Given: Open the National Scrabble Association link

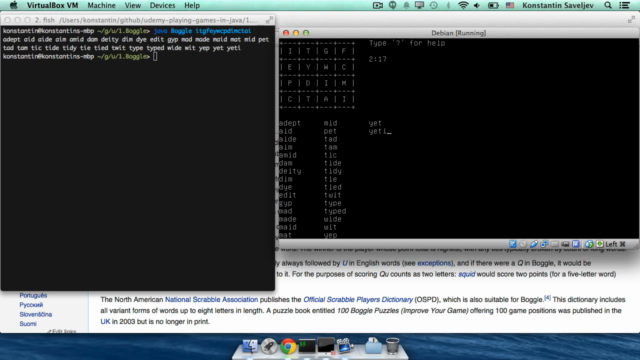Looking at the screenshot, I should pyautogui.click(x=211, y=300).
